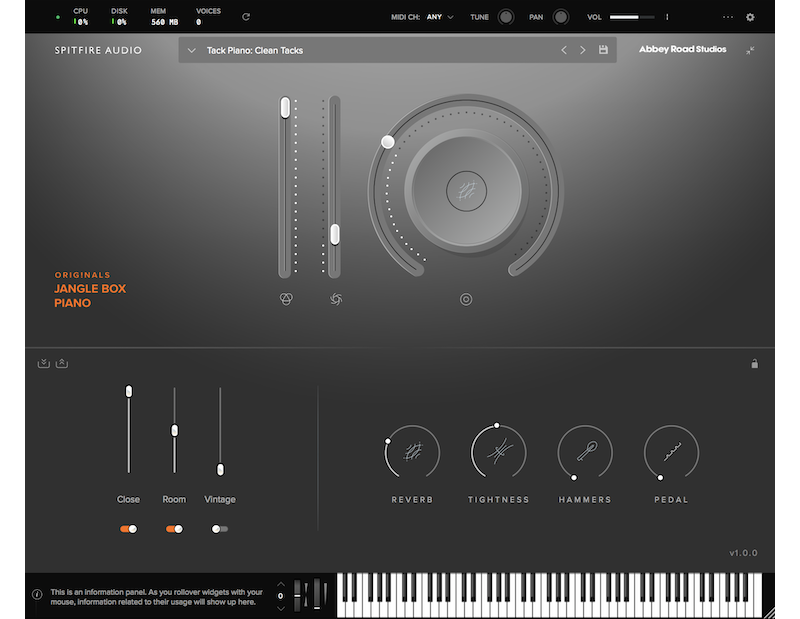This screenshot has height=619, width=800.
Task: Click the TIGHTNESS label text
Action: click(498, 500)
